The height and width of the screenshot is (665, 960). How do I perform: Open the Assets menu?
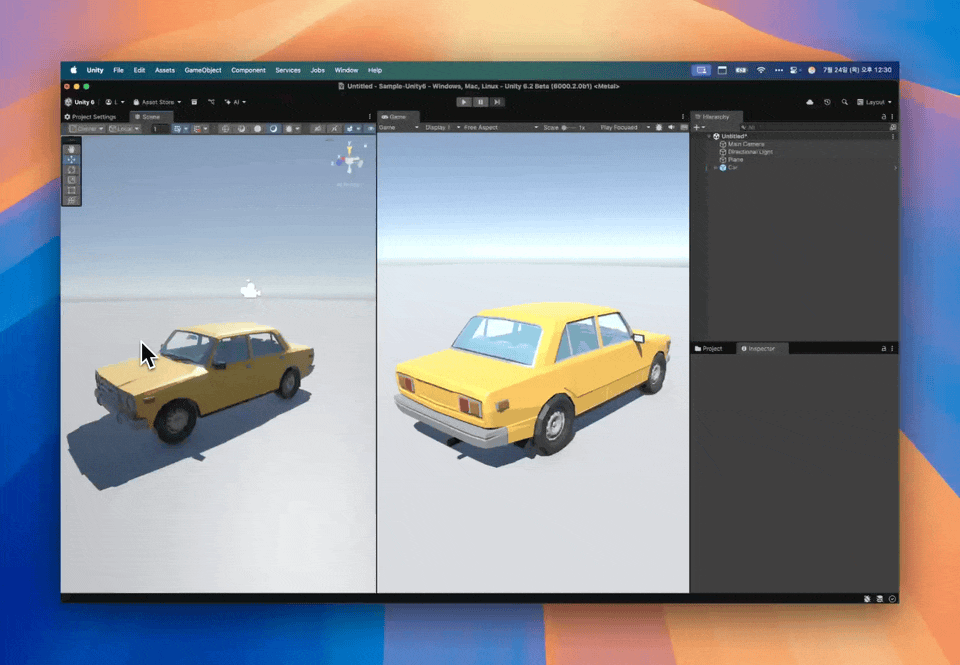(165, 70)
